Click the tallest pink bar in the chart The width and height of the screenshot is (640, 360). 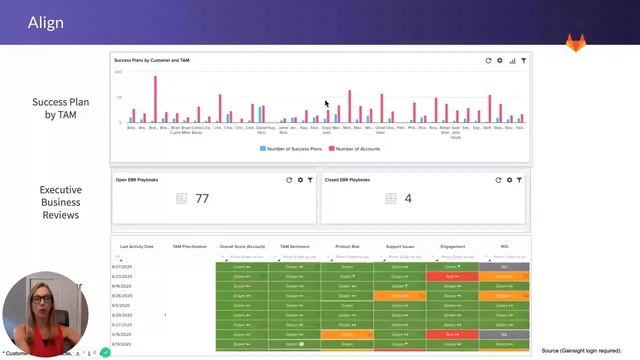(x=155, y=99)
